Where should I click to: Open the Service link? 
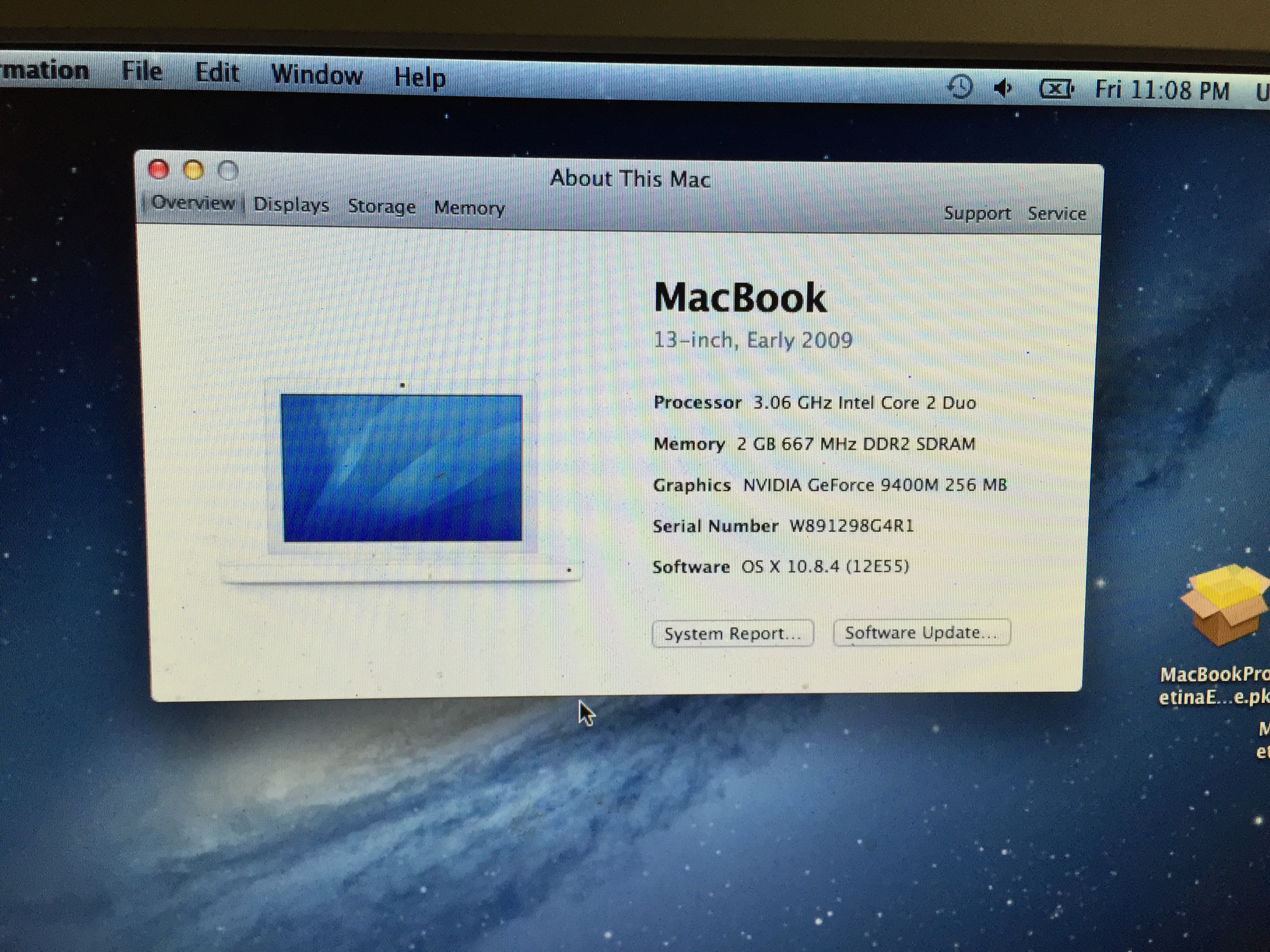(x=1057, y=213)
